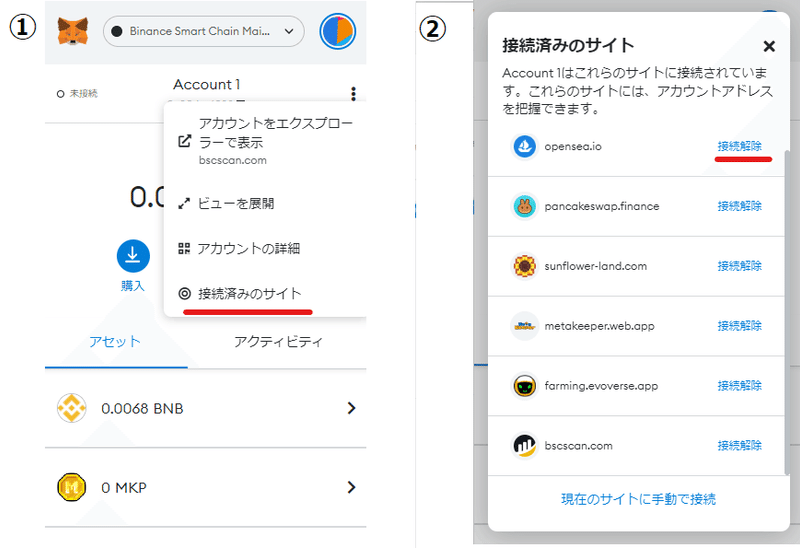The image size is (800, 548).
Task: Expand the BNB row chevron
Action: click(351, 408)
